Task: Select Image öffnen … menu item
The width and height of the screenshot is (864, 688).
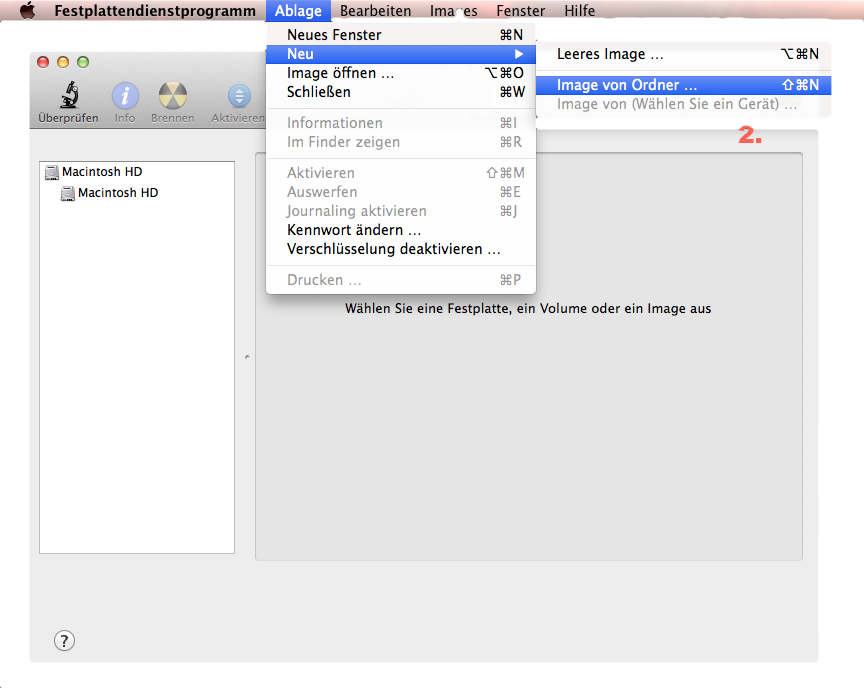Action: click(401, 73)
